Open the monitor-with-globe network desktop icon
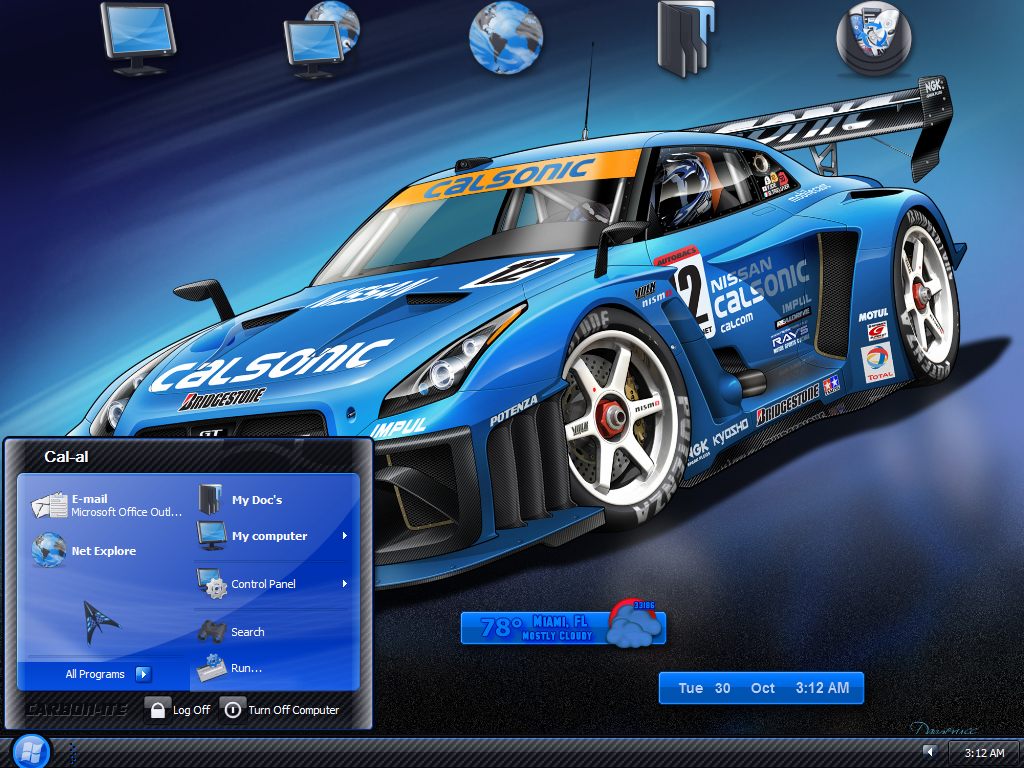The image size is (1024, 768). click(x=321, y=40)
